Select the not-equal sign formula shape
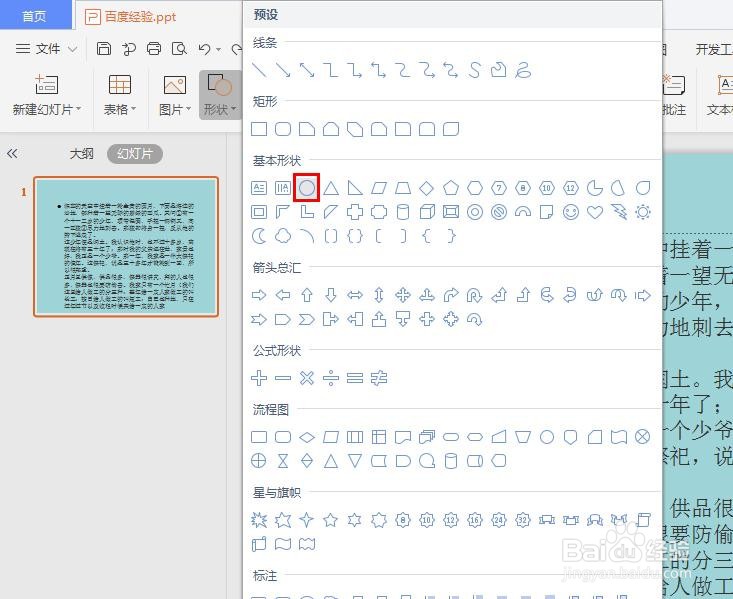The image size is (733, 599). (379, 378)
